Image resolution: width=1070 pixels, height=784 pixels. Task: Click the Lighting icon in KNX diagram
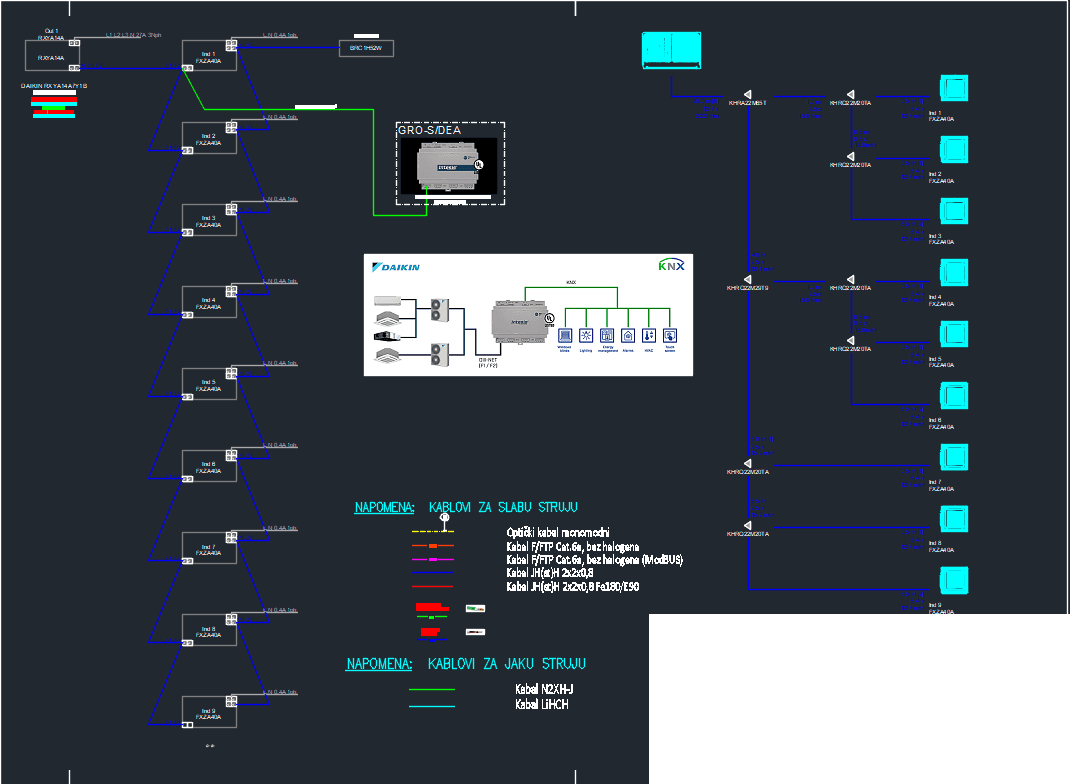pos(585,337)
